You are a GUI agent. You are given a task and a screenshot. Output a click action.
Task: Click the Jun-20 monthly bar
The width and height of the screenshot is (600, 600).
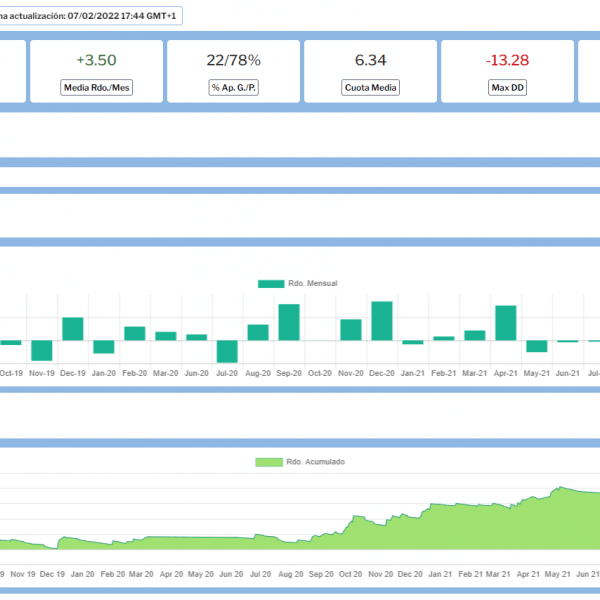[197, 337]
